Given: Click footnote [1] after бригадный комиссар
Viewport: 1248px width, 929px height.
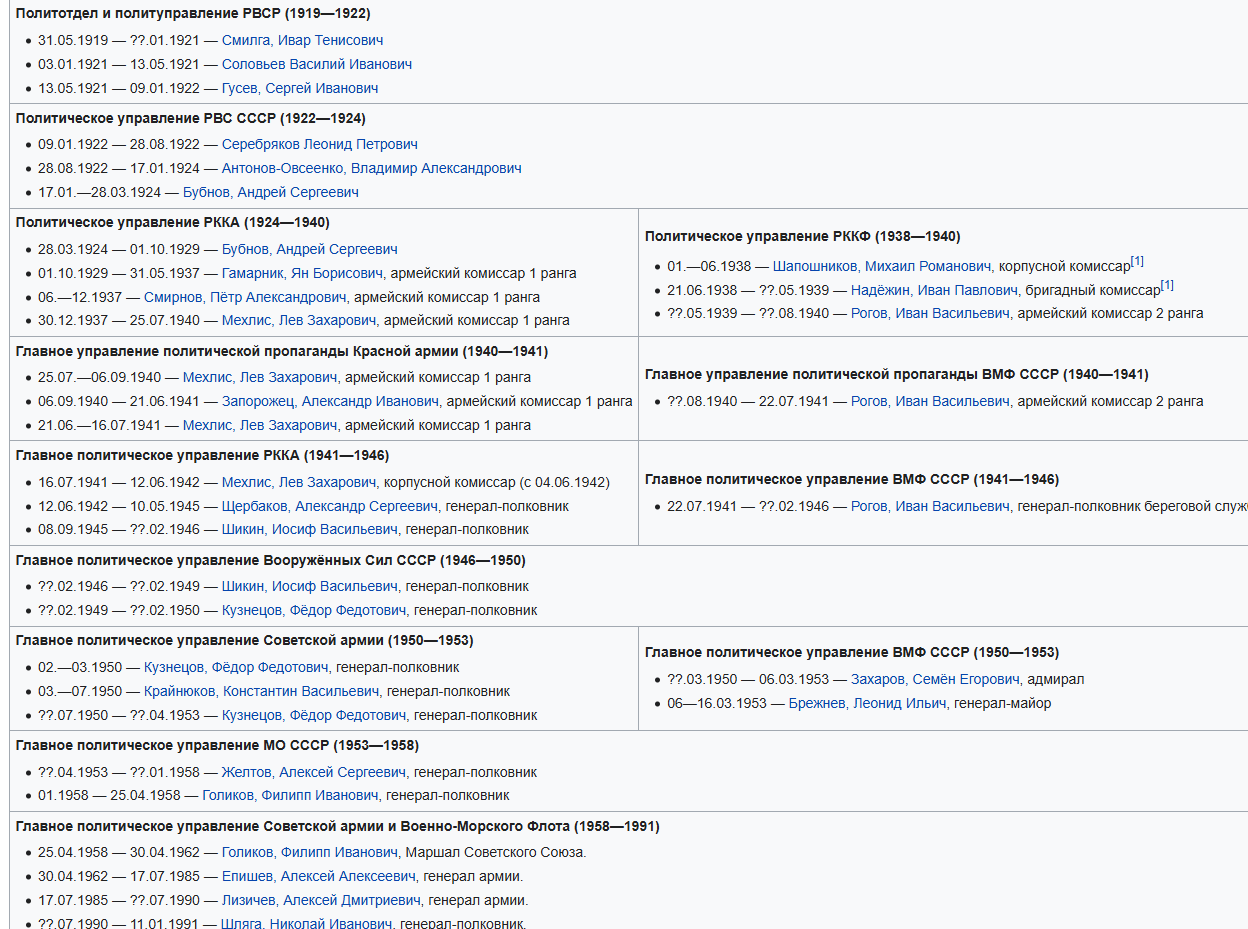Looking at the screenshot, I should coord(1167,286).
